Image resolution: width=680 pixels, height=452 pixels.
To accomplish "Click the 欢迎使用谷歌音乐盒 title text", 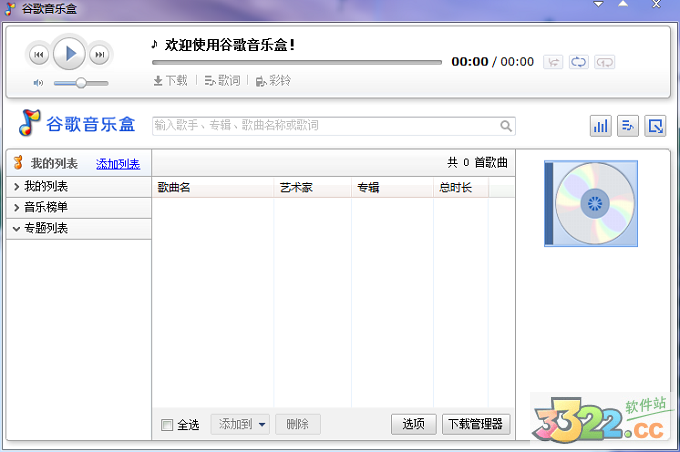I will (230, 45).
